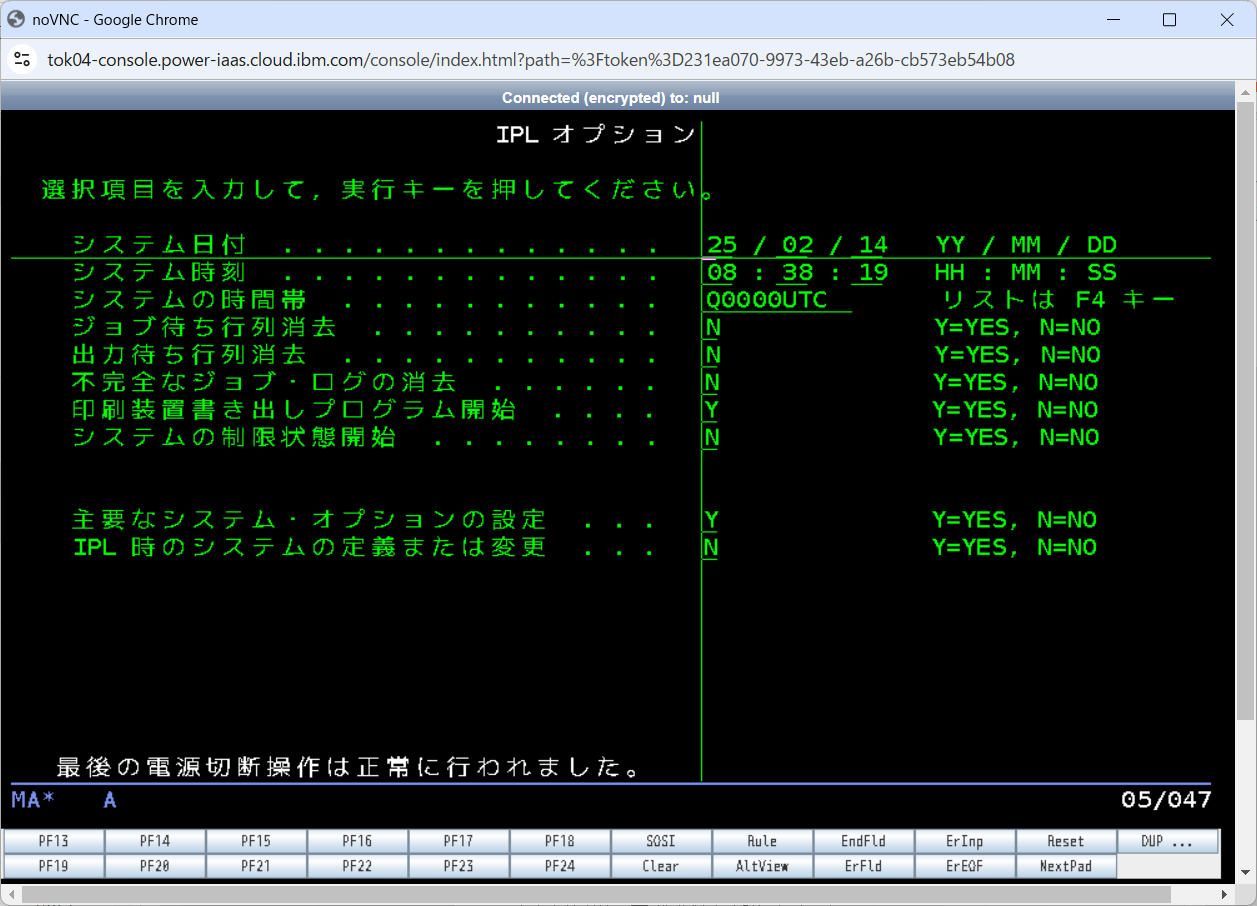
Task: Click the PF16 function key button
Action: point(357,841)
